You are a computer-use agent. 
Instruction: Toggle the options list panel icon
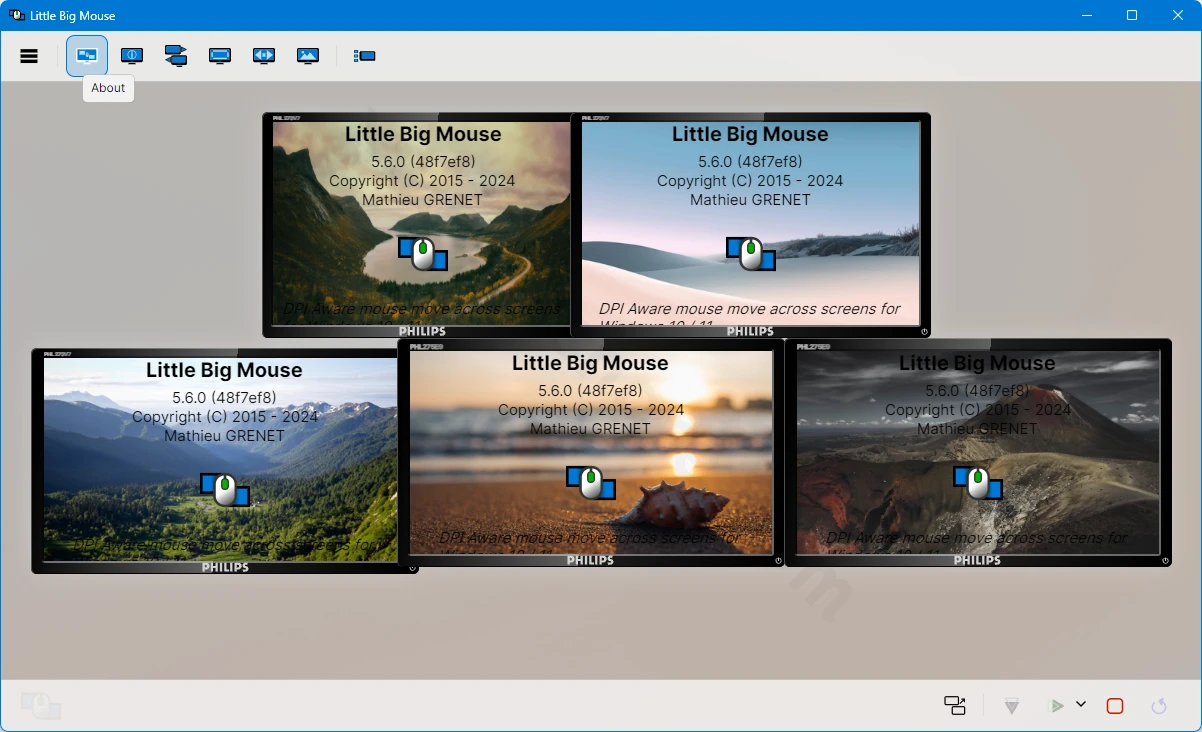coord(365,56)
